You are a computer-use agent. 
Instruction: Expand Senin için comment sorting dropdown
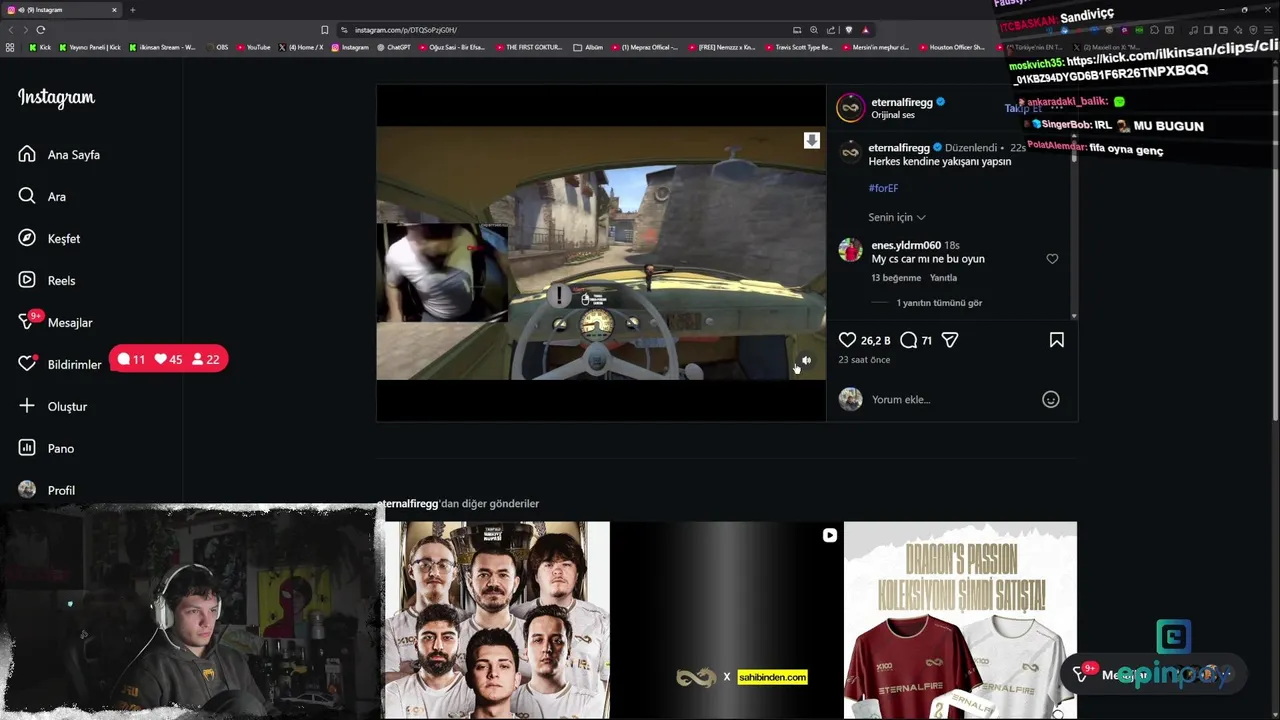(897, 217)
